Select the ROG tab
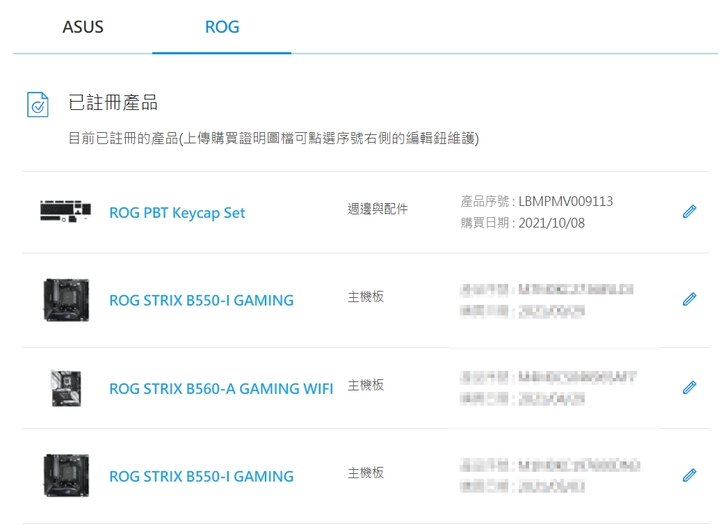Viewport: 728px width, 531px height. tap(221, 27)
